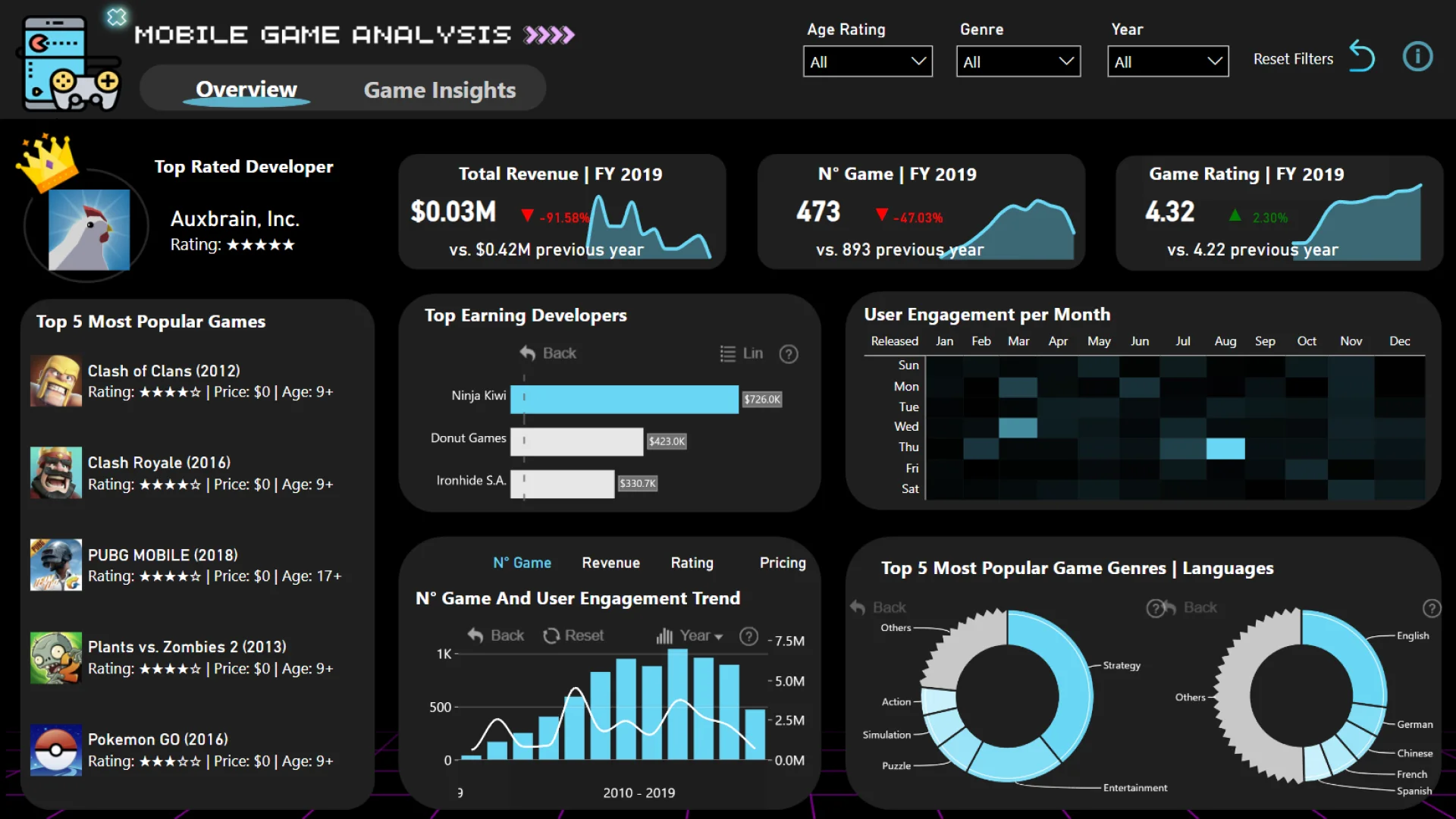Switch to the Game Insights tab
The height and width of the screenshot is (819, 1456).
440,90
